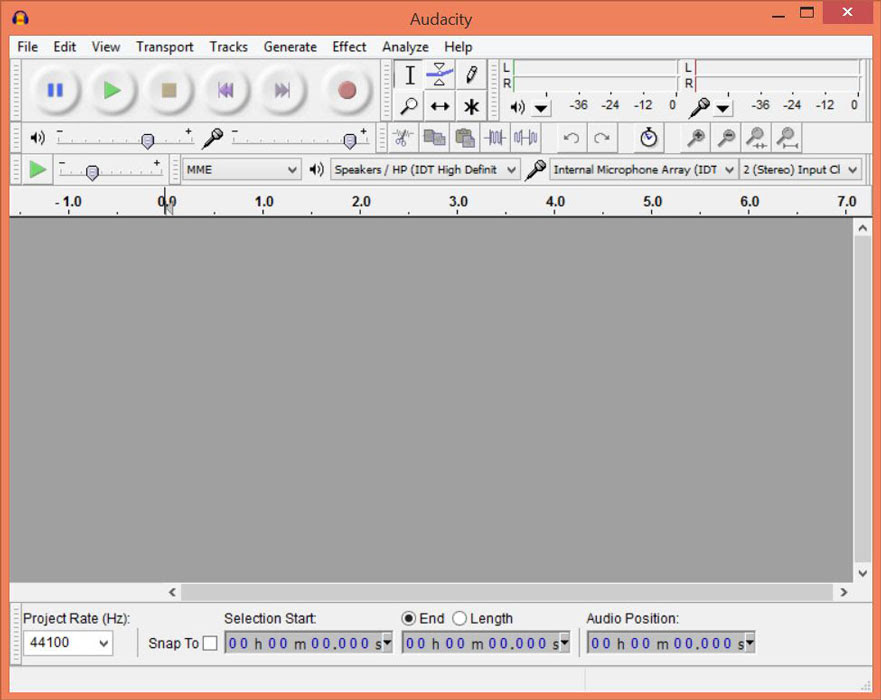Screen dimensions: 881x700
Task: Click the vertical scrollbar up arrow
Action: tap(862, 228)
